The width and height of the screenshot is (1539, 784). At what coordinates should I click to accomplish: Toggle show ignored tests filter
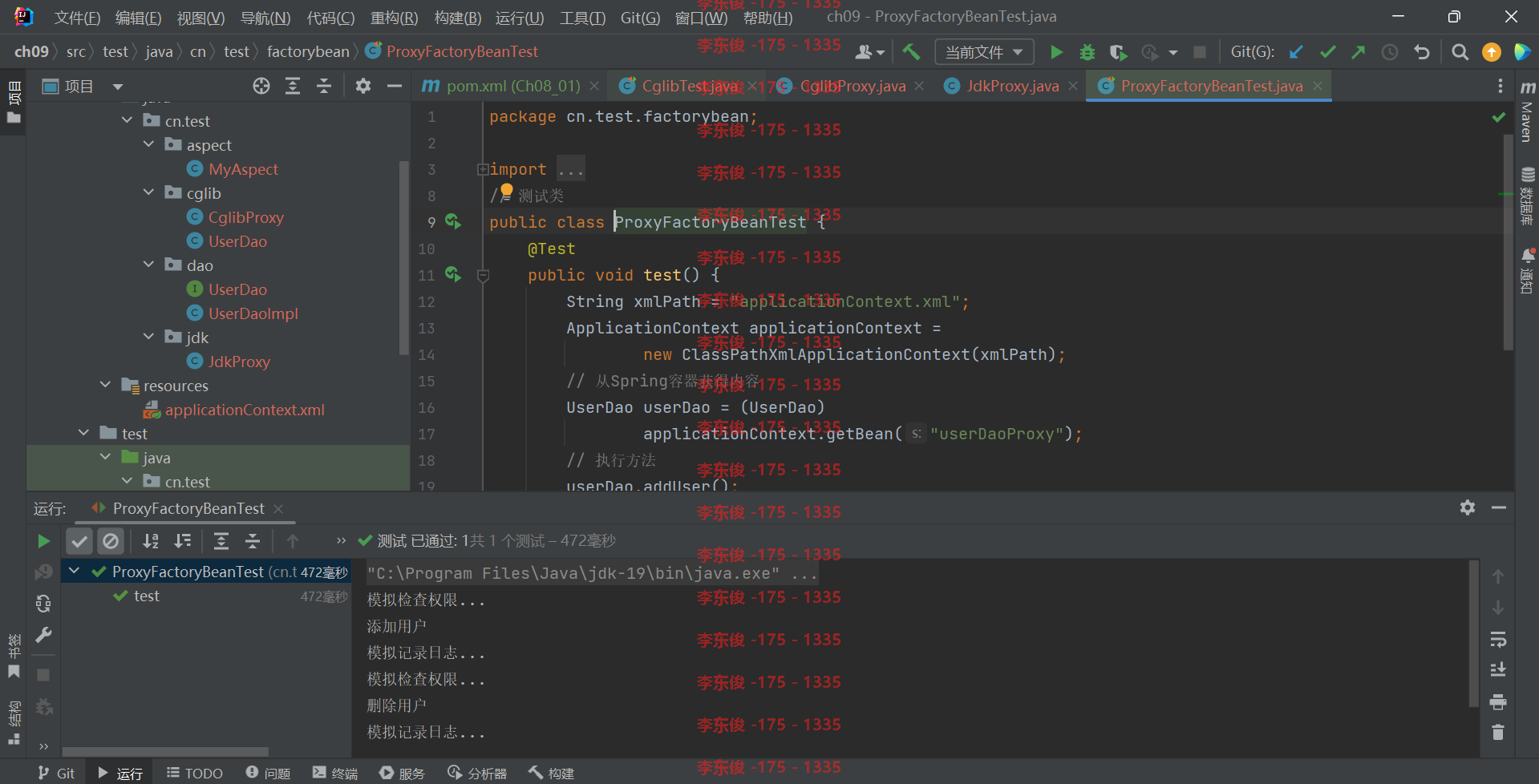click(111, 541)
